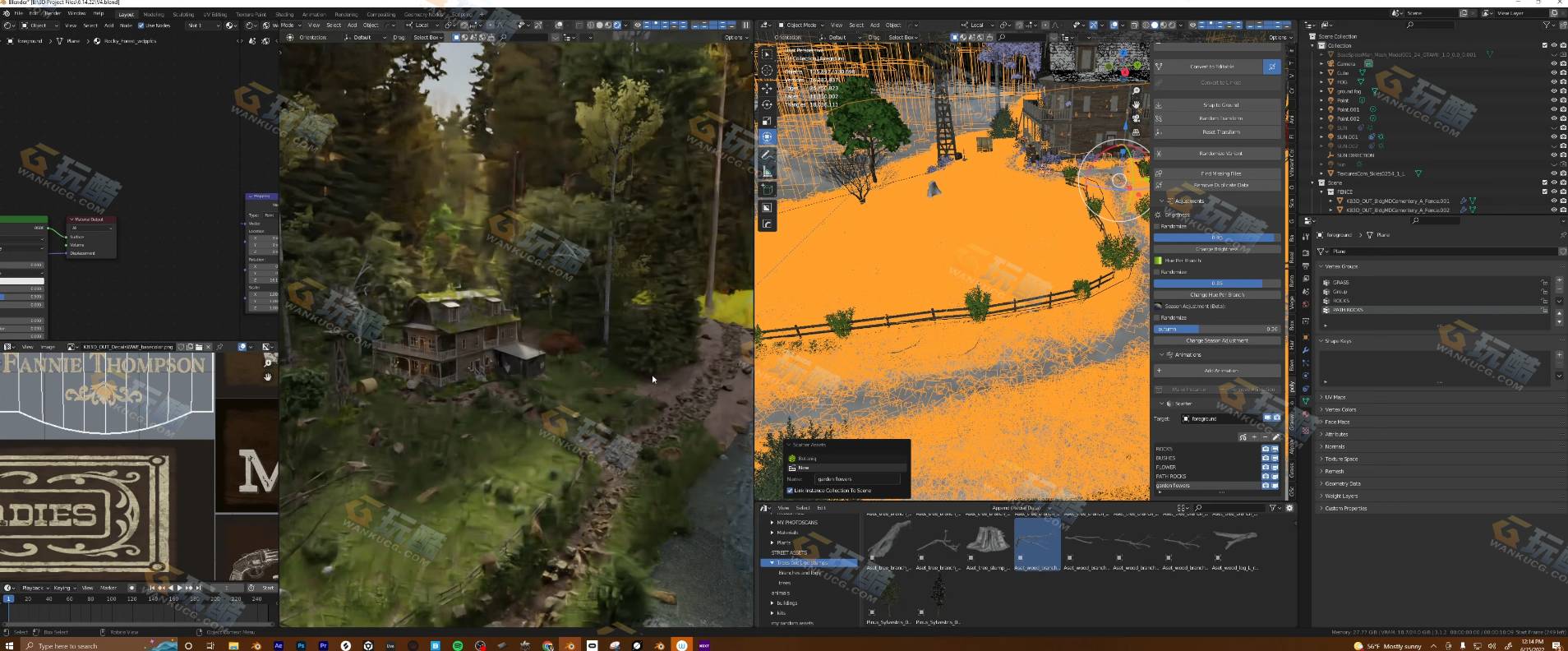The height and width of the screenshot is (651, 1568).
Task: Open the Modifier wrench properties tab
Action: (x=1306, y=349)
